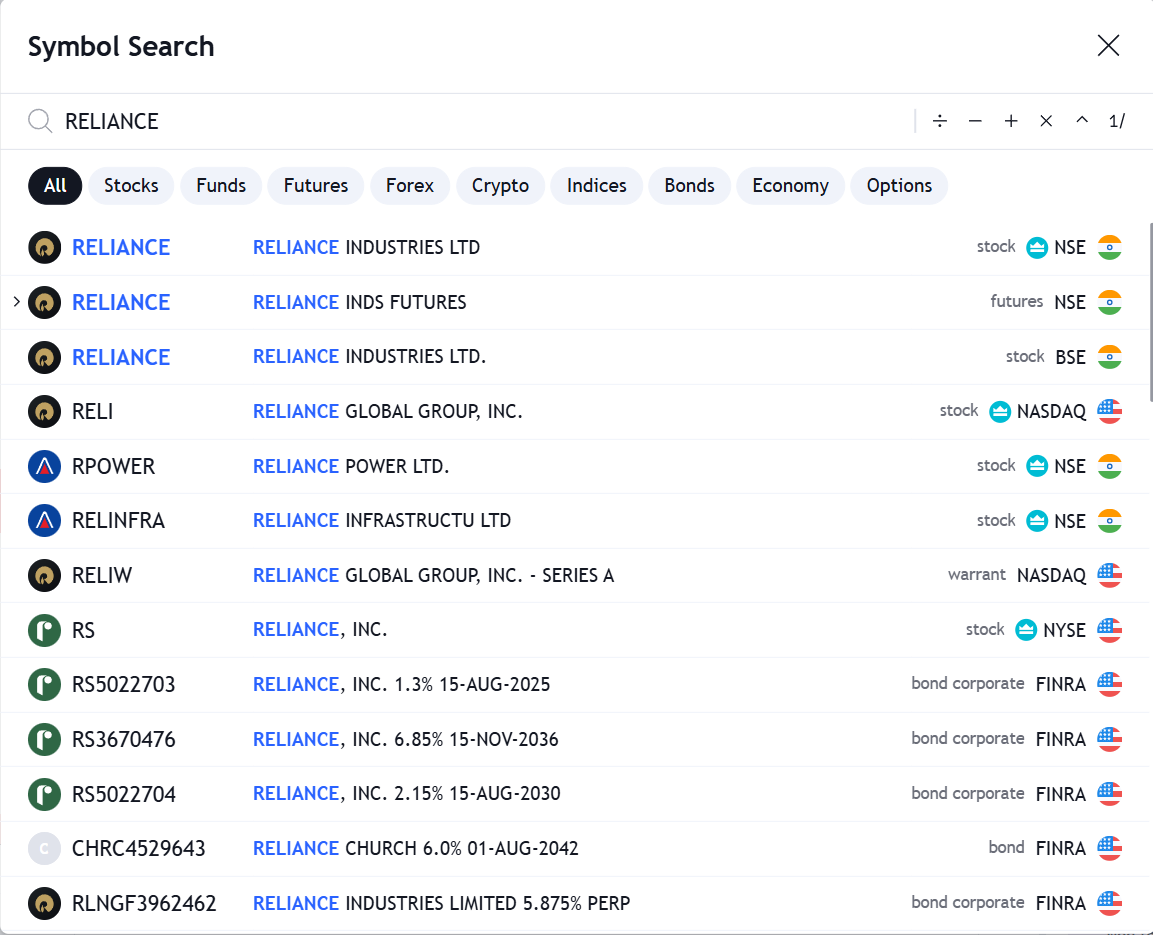The image size is (1153, 935).
Task: Click the US flag beside NASDAQ RELI
Action: click(1109, 411)
